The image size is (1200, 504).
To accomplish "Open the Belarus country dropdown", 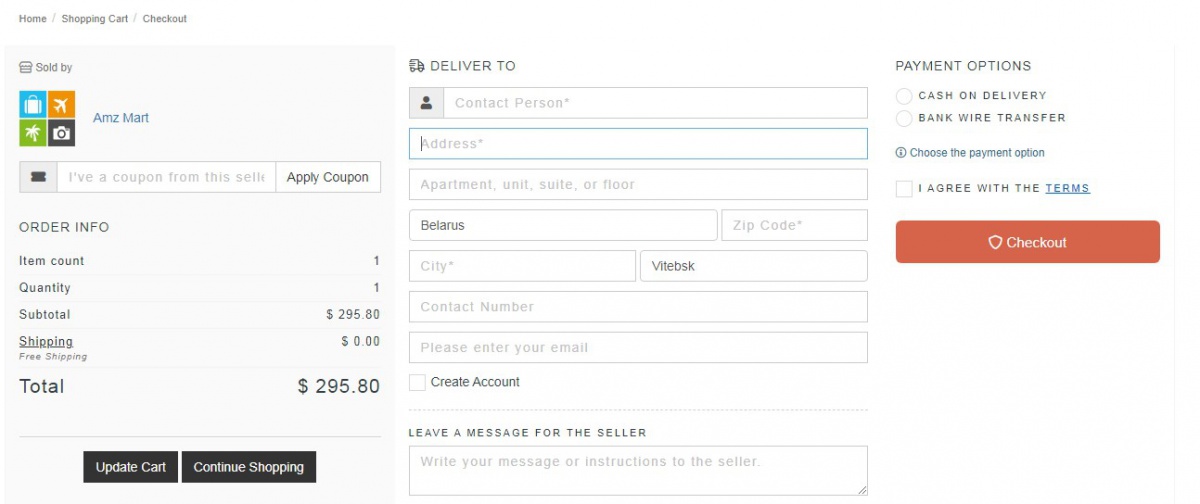I will point(562,225).
